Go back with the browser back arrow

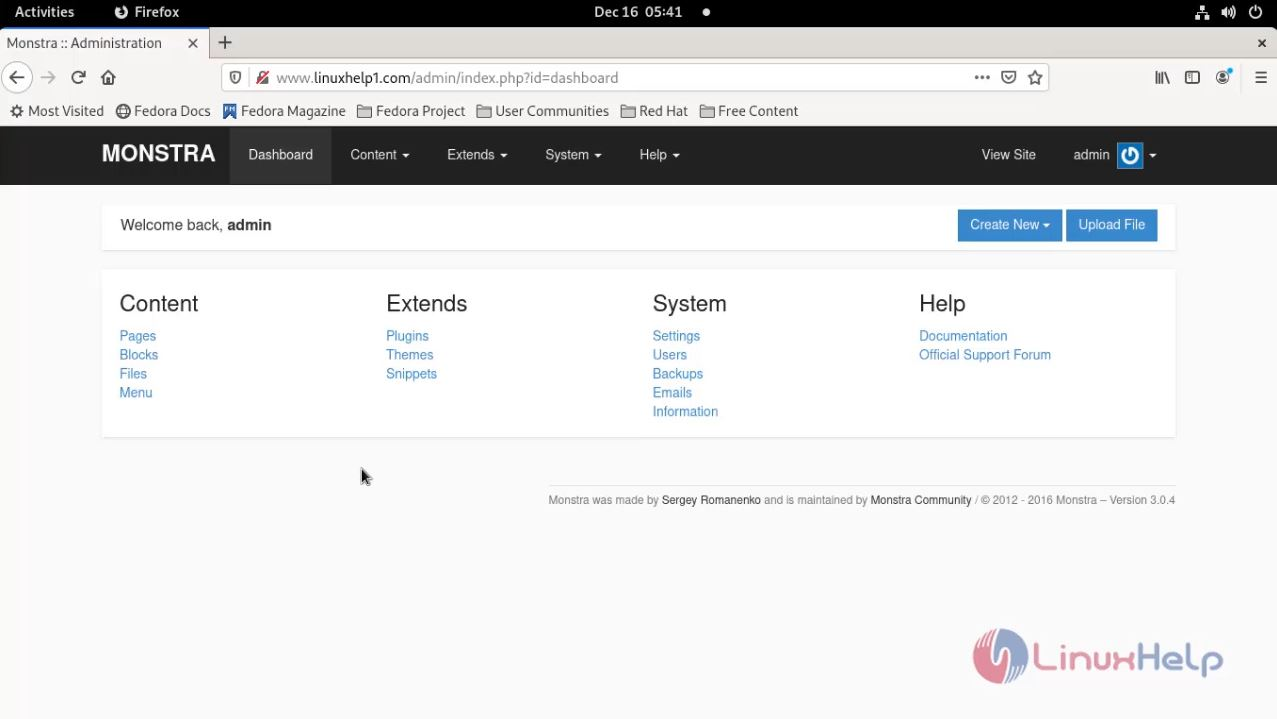[x=17, y=77]
